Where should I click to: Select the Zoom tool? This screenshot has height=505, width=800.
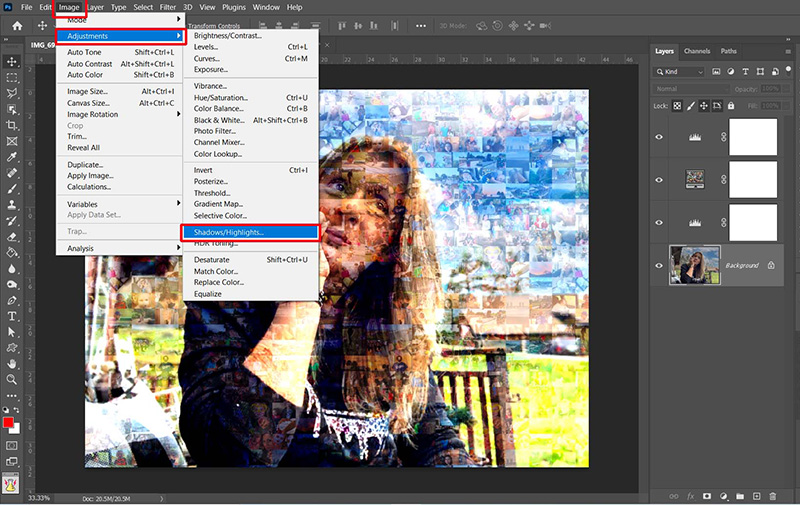(x=11, y=380)
